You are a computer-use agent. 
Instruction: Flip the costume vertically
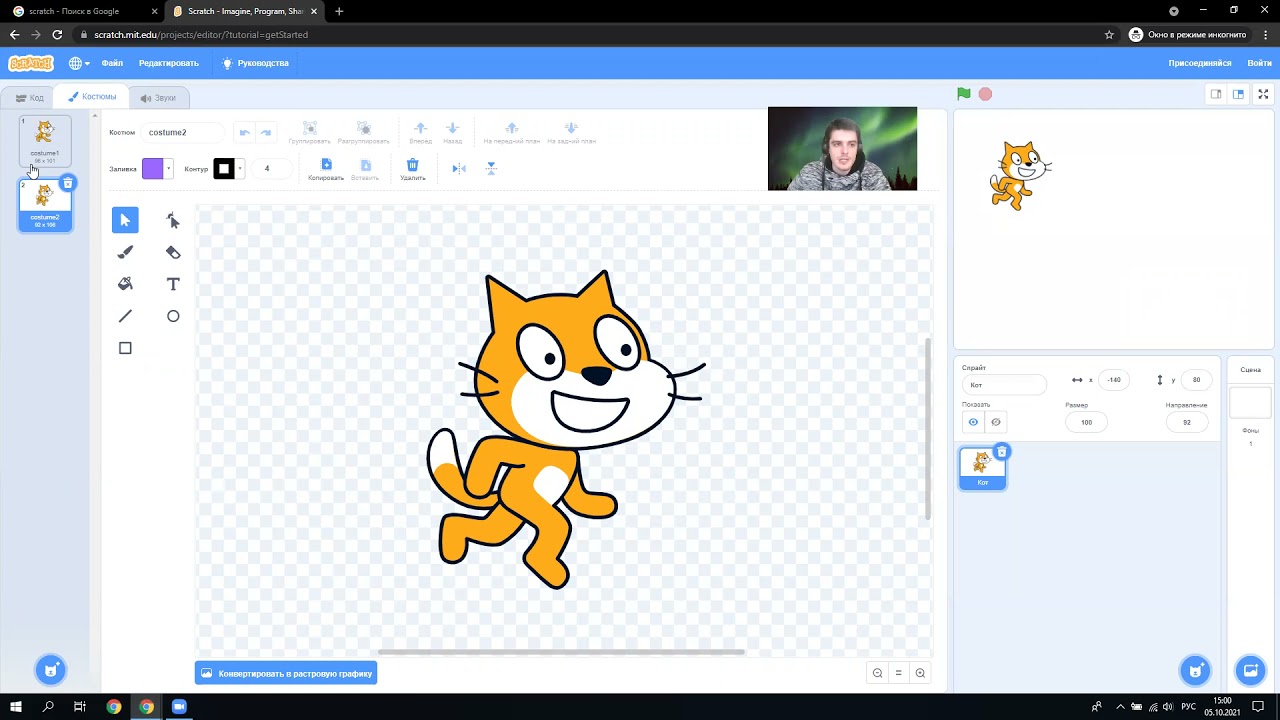[x=491, y=168]
